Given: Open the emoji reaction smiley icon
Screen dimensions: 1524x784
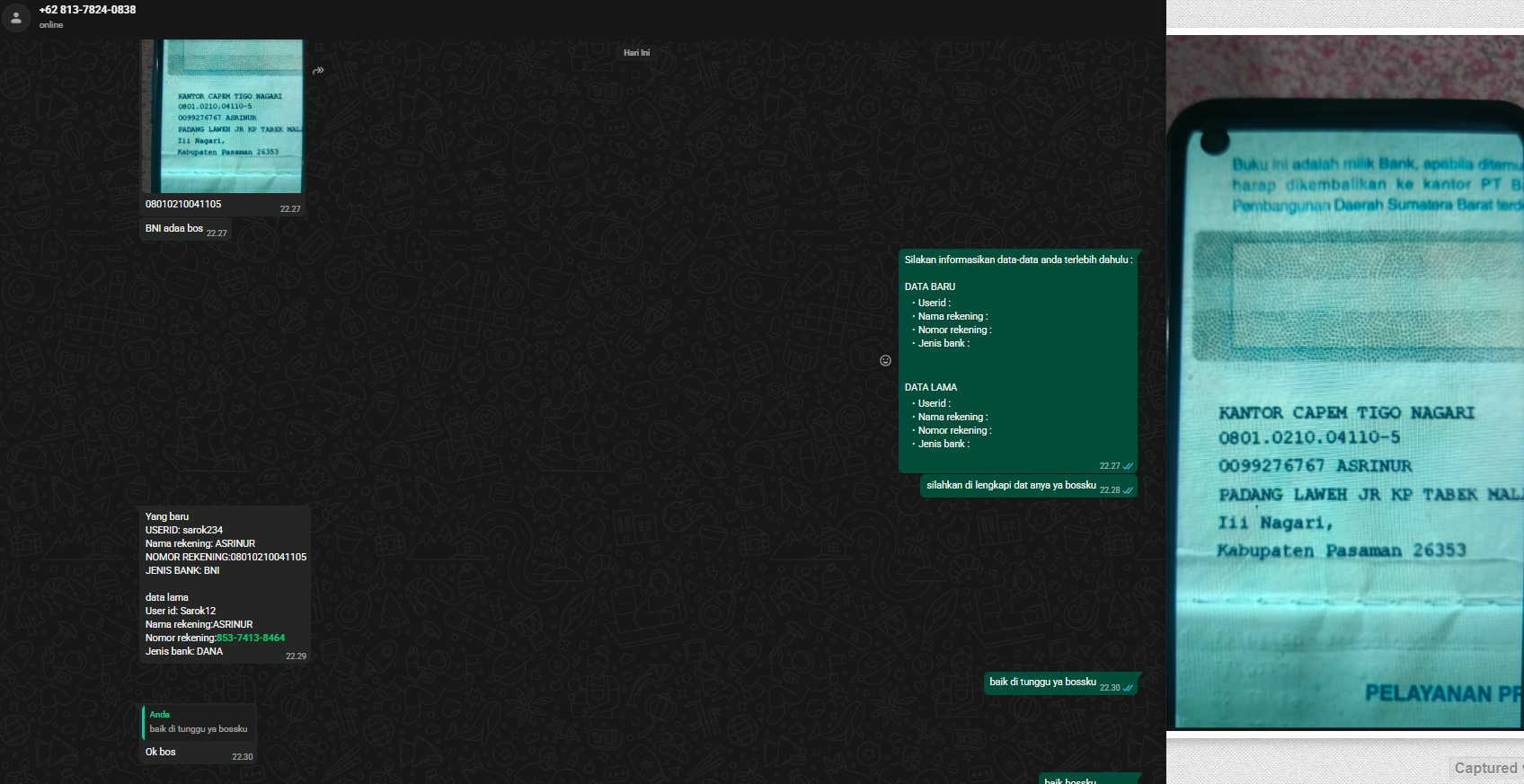Looking at the screenshot, I should coord(885,360).
